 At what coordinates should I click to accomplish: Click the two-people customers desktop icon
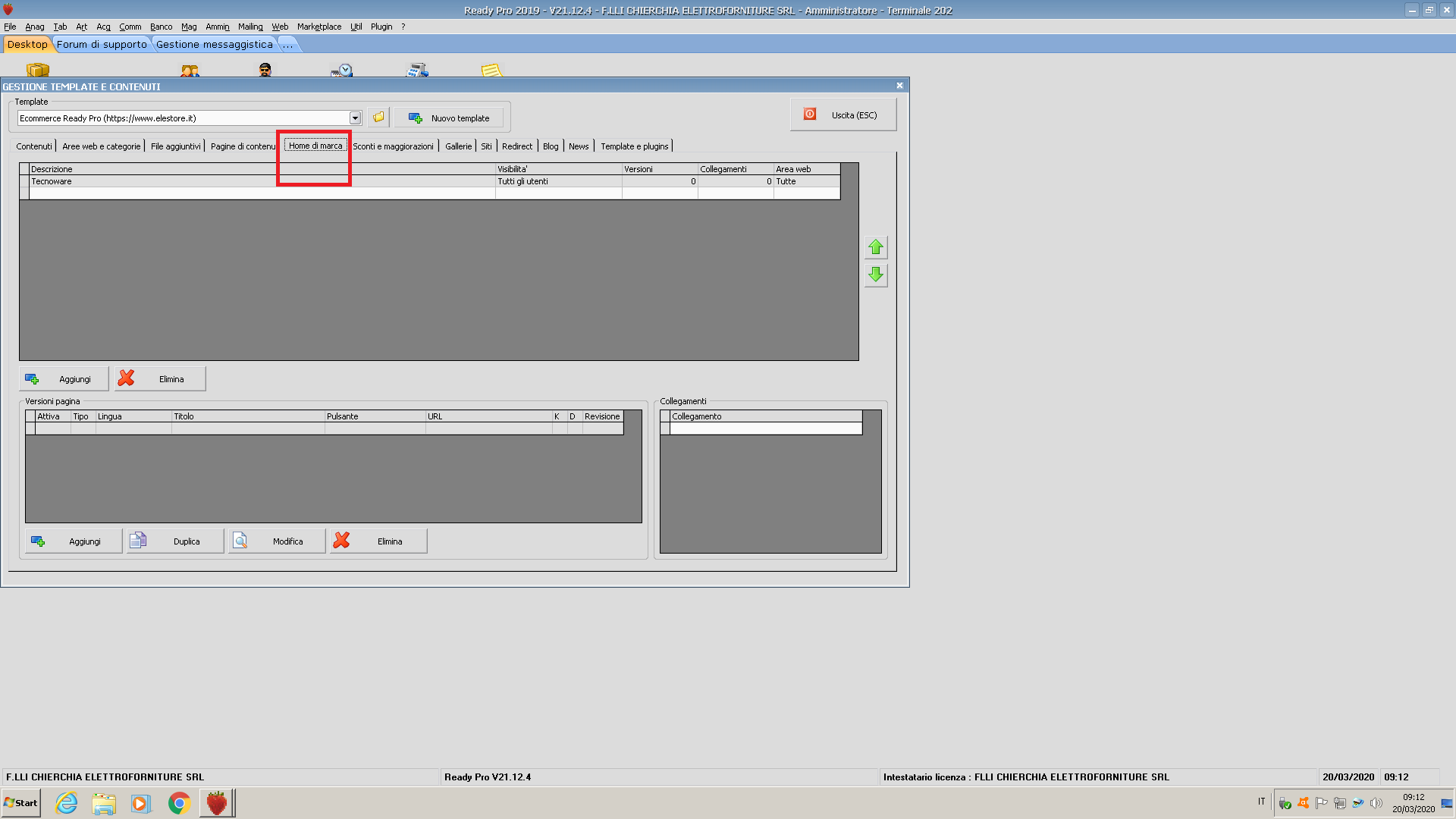tap(190, 71)
